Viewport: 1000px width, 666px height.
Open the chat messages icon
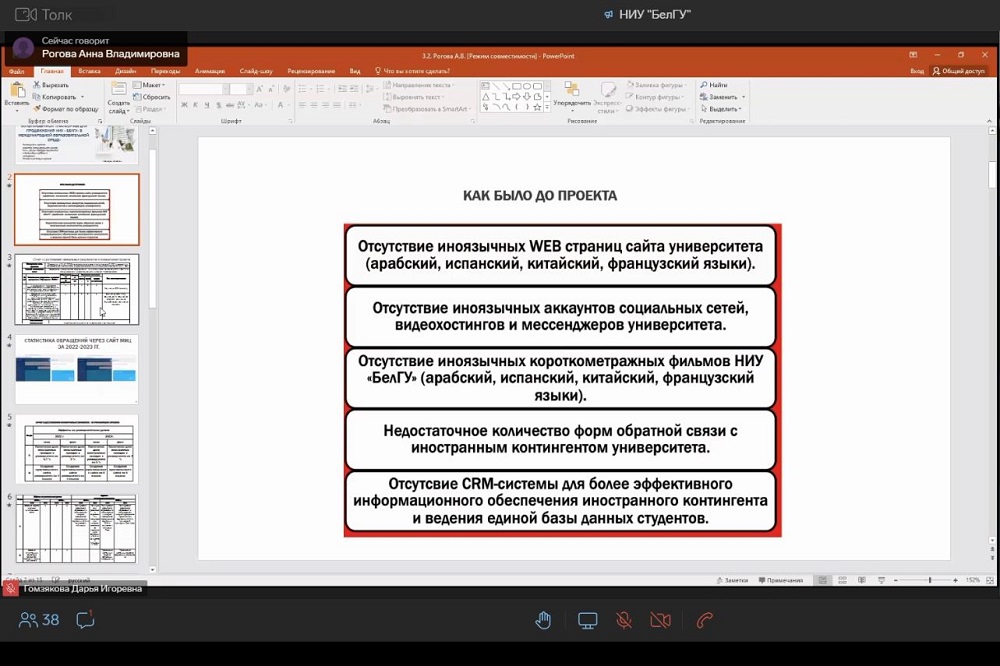pos(86,620)
